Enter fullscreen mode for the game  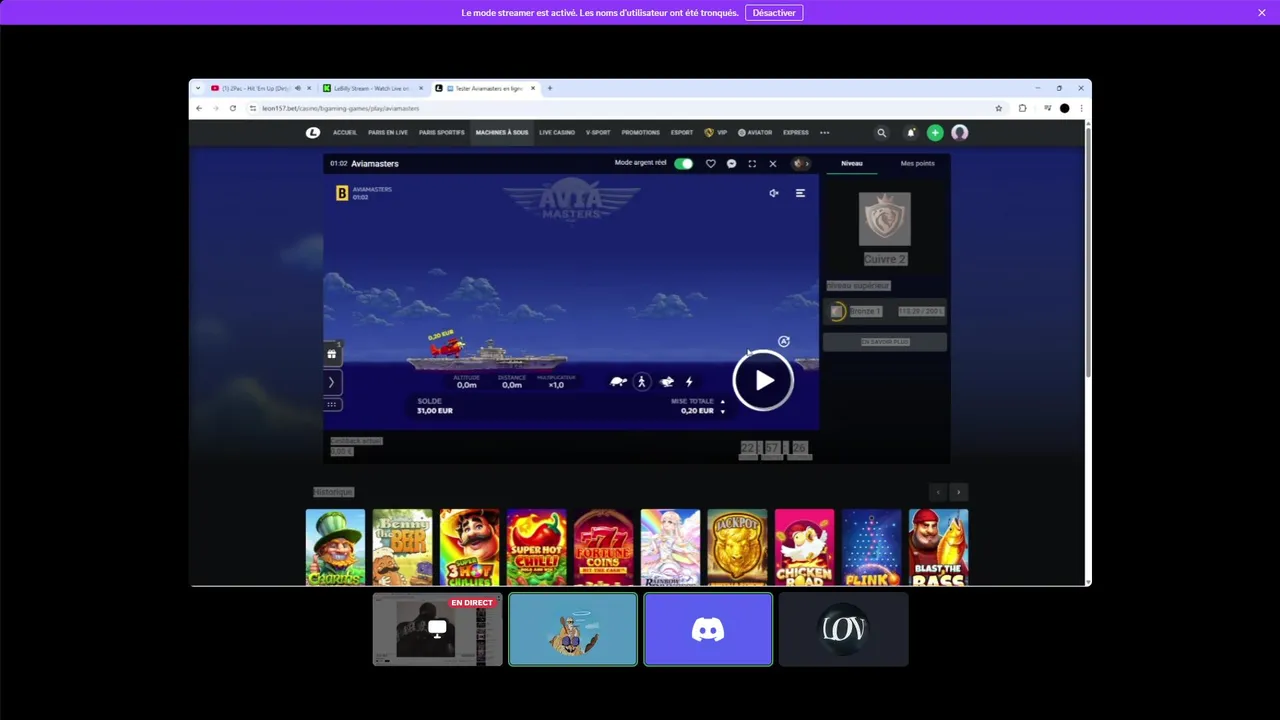click(x=752, y=163)
